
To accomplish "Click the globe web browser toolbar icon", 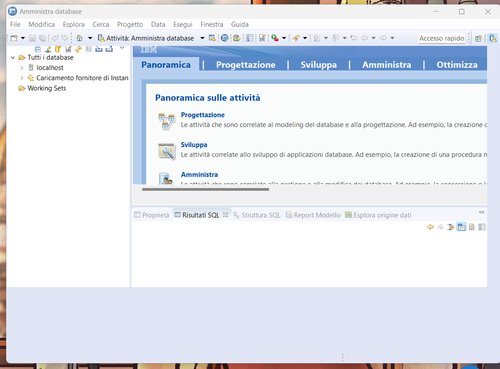I will 225,38.
